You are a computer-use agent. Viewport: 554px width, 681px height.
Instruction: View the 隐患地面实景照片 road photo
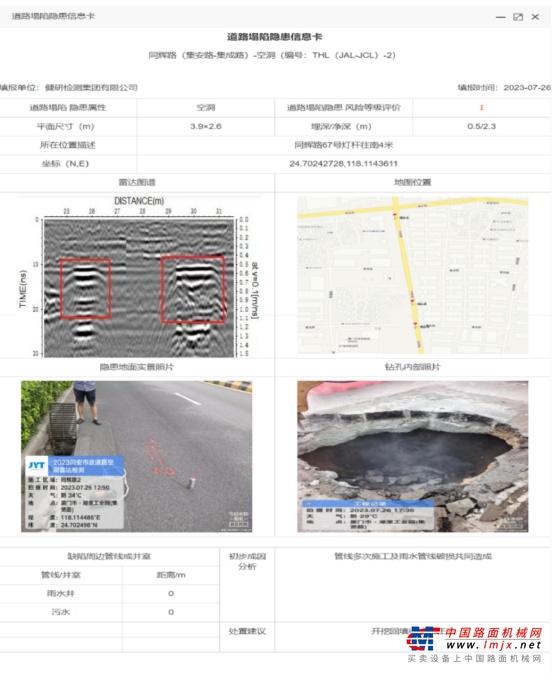136,456
